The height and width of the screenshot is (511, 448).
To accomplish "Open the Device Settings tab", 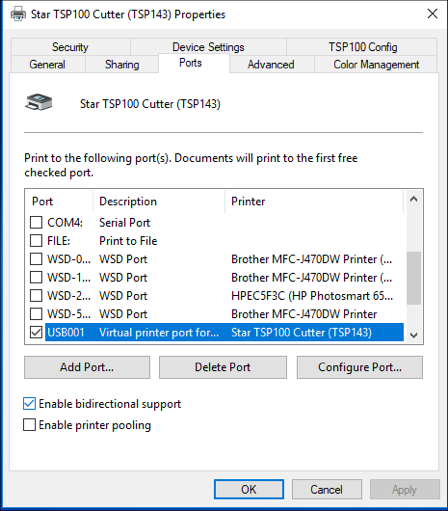I will click(x=208, y=47).
